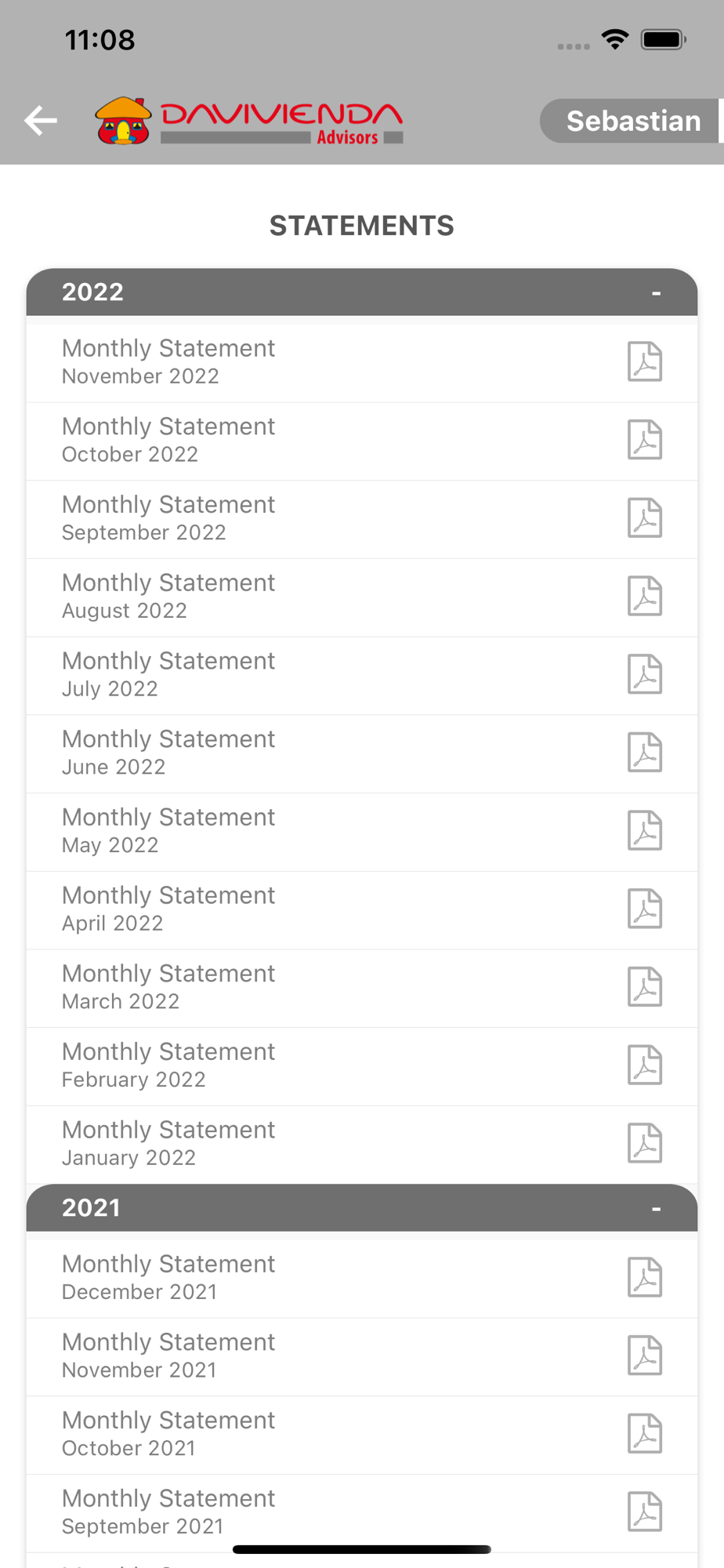The width and height of the screenshot is (724, 1568).
Task: Select Monthly Statement May 2022 row
Action: point(362,832)
